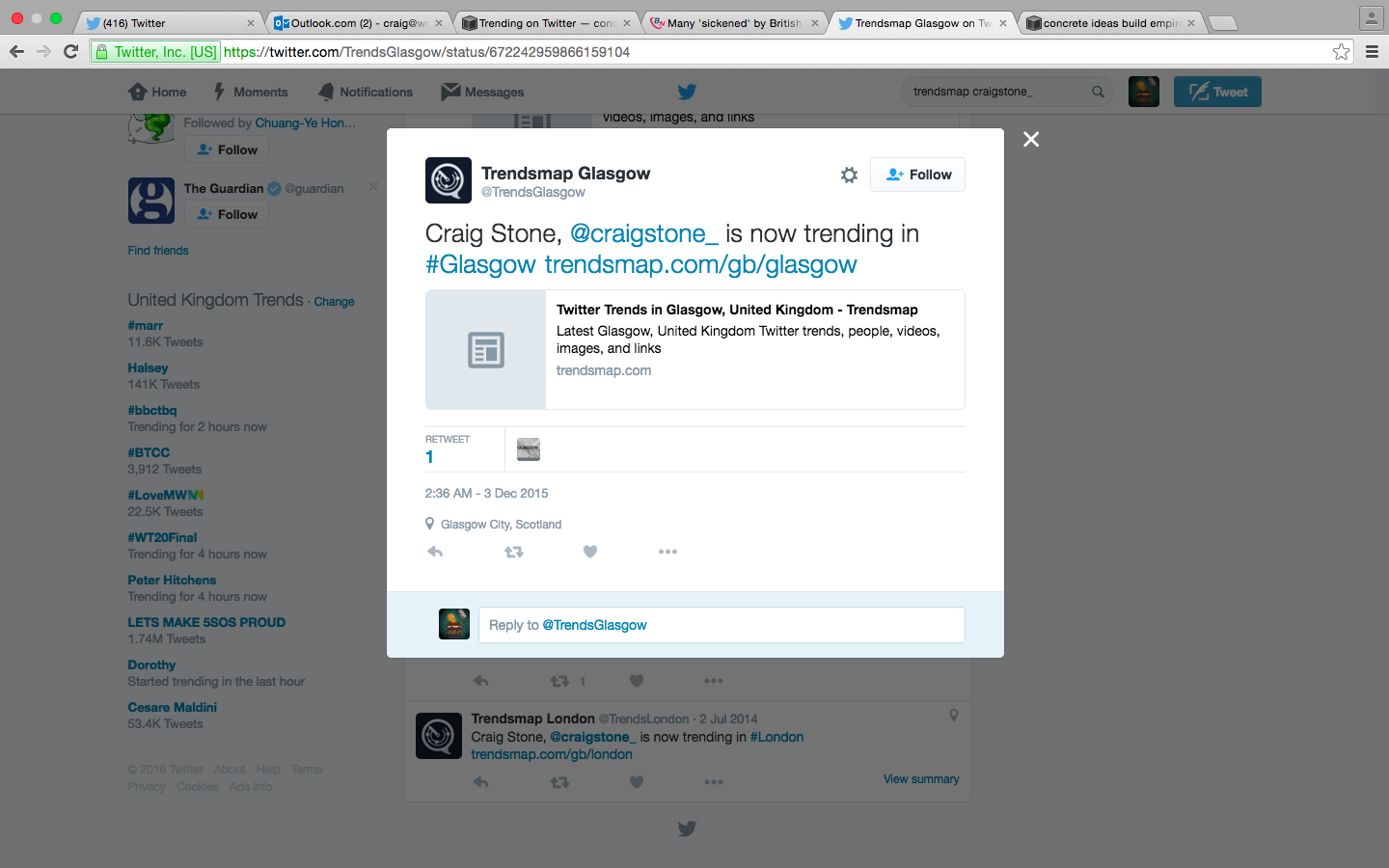Retweet the Trendsmap Glasgow tweet
The image size is (1389, 868).
point(514,552)
